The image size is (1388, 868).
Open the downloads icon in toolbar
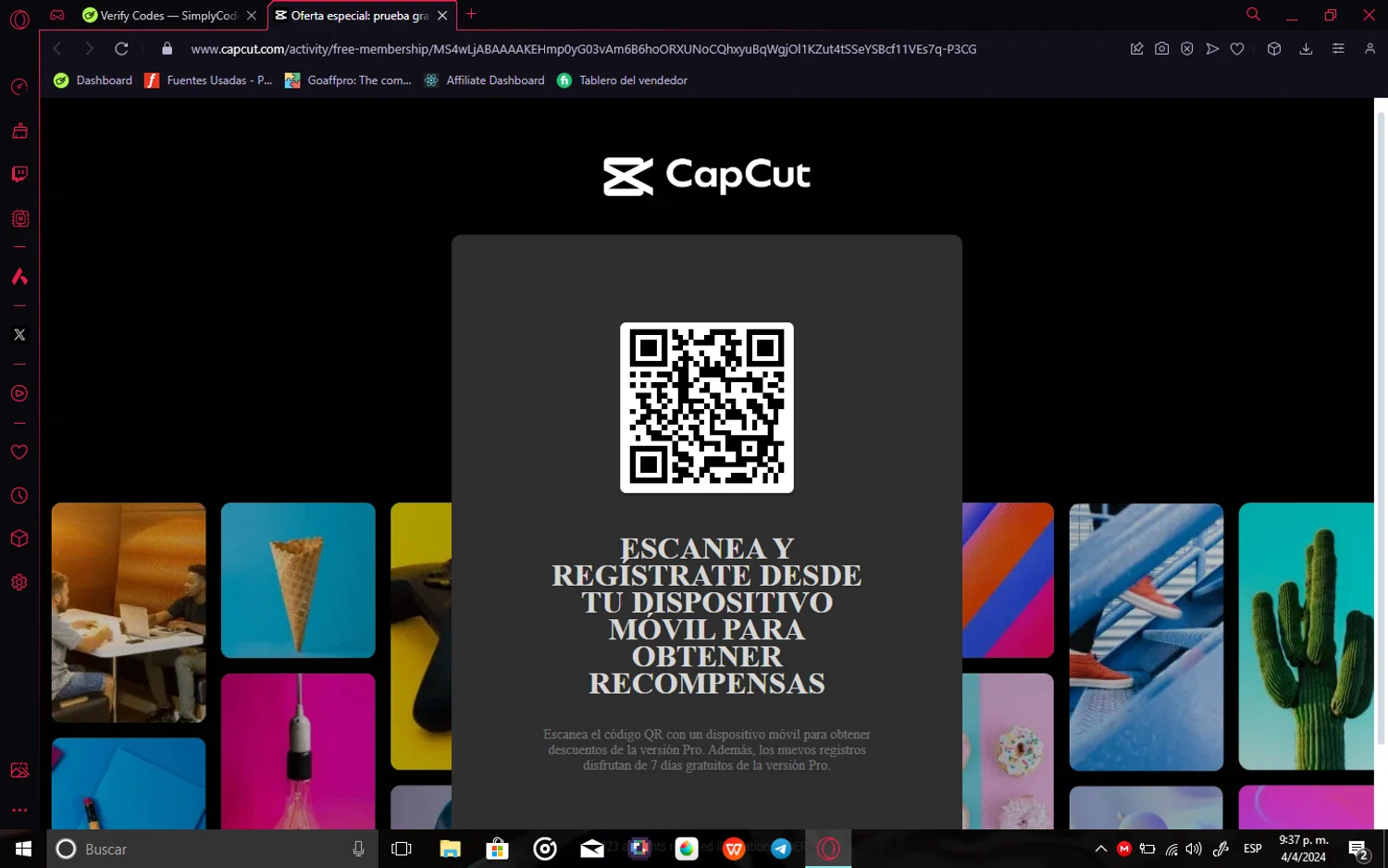click(x=1306, y=49)
